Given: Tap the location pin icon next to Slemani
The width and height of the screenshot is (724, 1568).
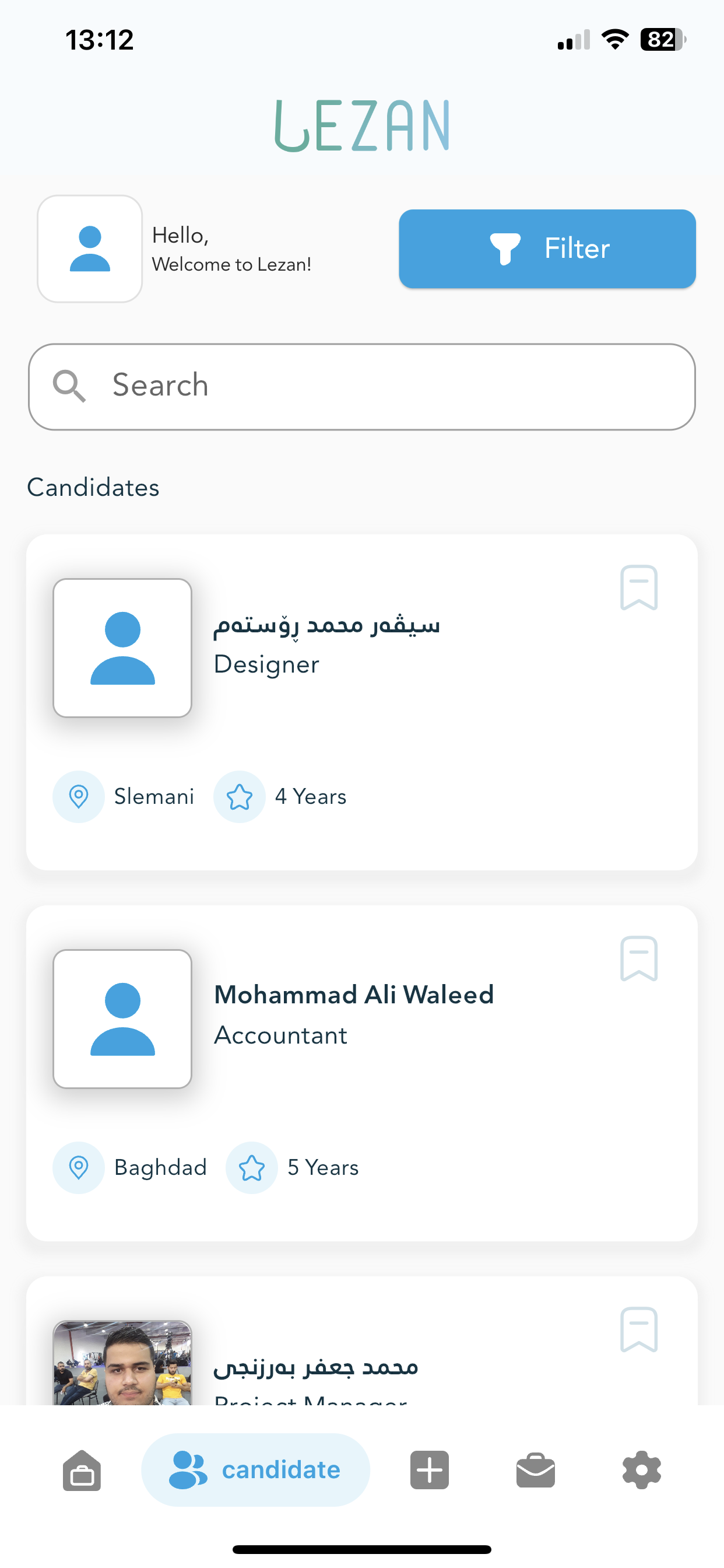Looking at the screenshot, I should [x=79, y=796].
